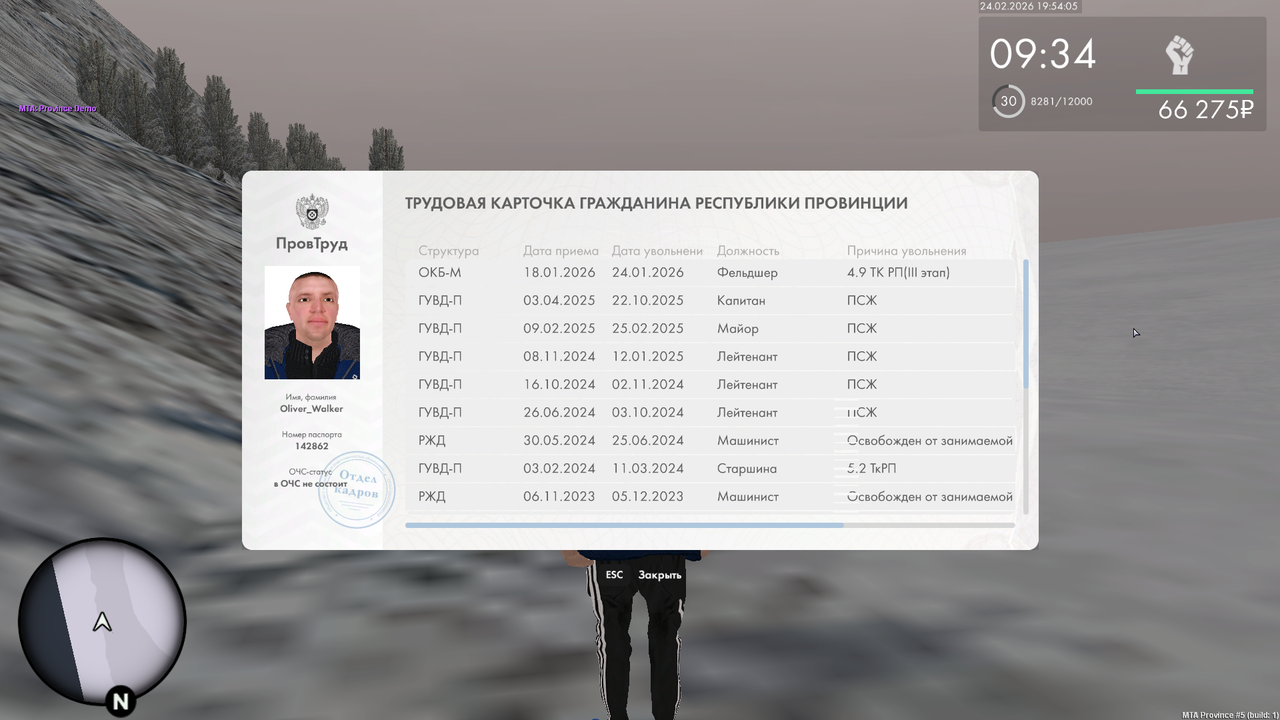This screenshot has height=720, width=1280.
Task: Click passport number 142862
Action: click(312, 446)
